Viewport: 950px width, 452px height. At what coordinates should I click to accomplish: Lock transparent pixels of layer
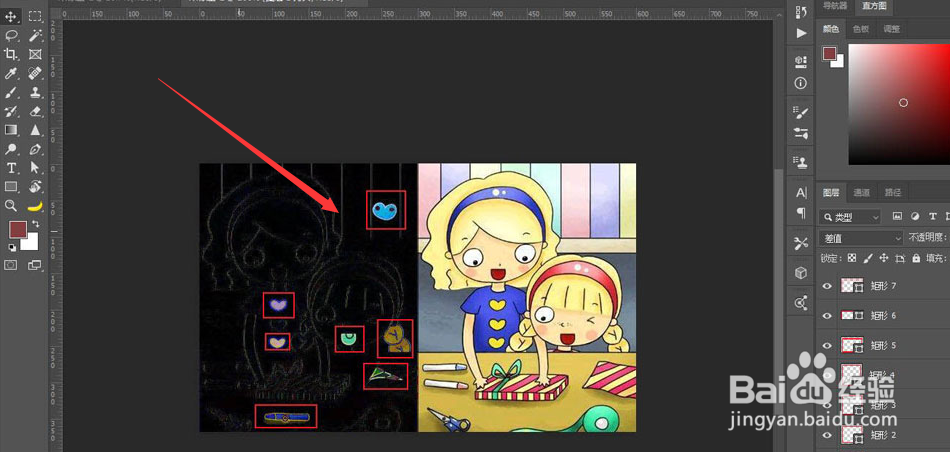[x=852, y=258]
